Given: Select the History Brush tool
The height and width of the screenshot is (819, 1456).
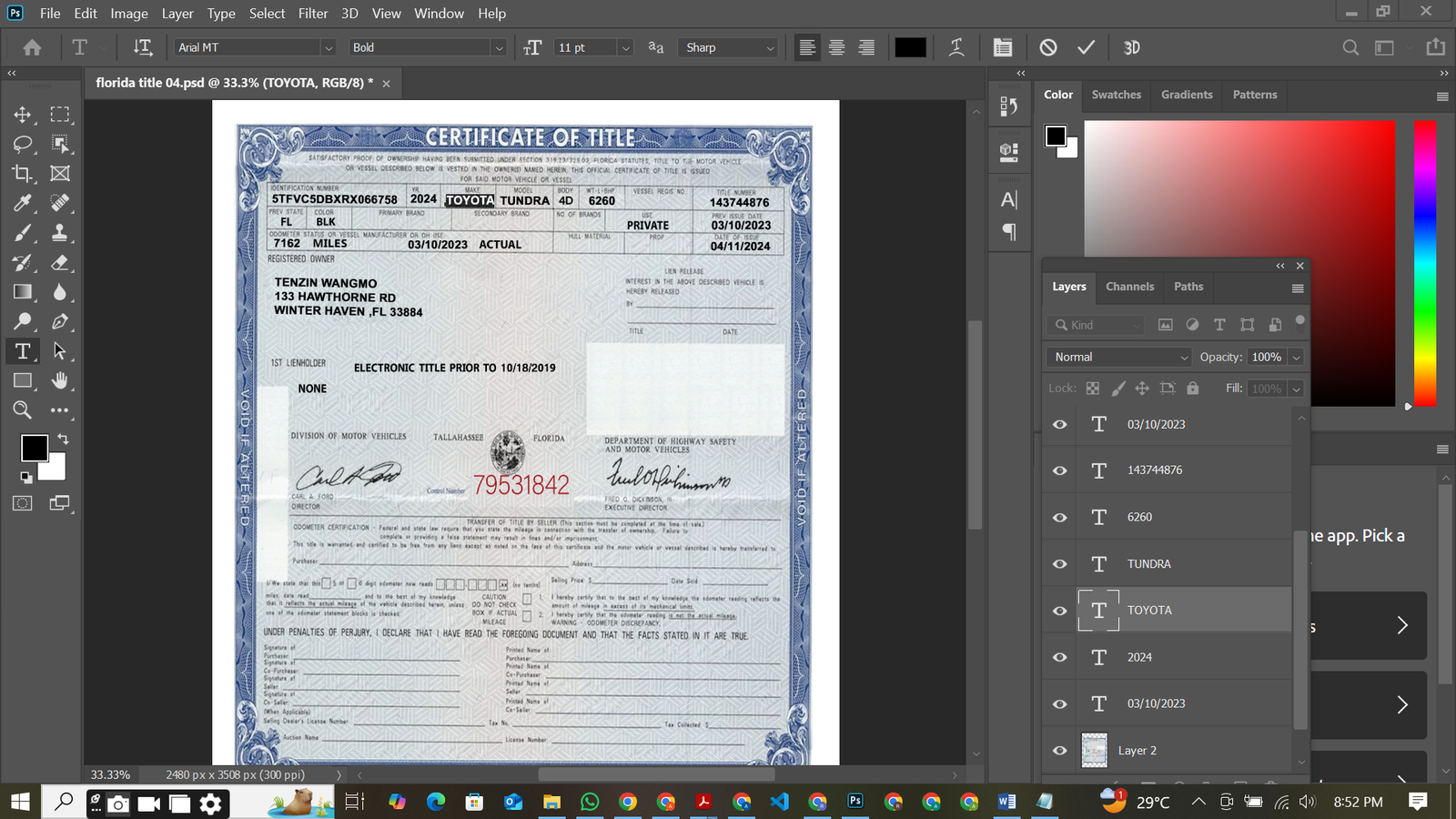Looking at the screenshot, I should click(x=23, y=262).
